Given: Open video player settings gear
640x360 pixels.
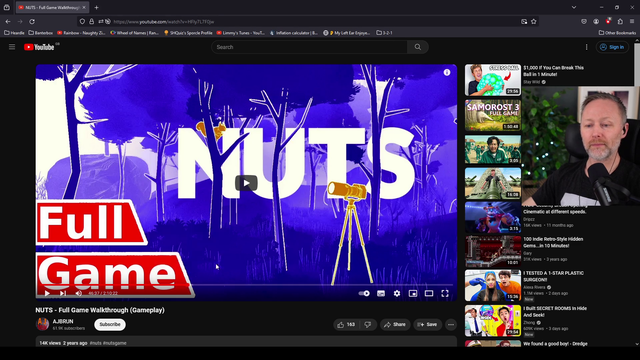Looking at the screenshot, I should pyautogui.click(x=397, y=293).
